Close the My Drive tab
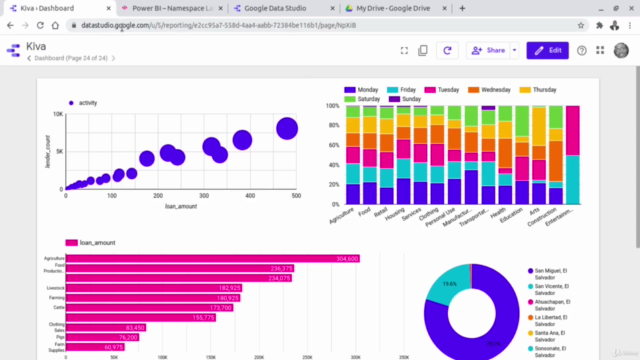 tap(444, 8)
